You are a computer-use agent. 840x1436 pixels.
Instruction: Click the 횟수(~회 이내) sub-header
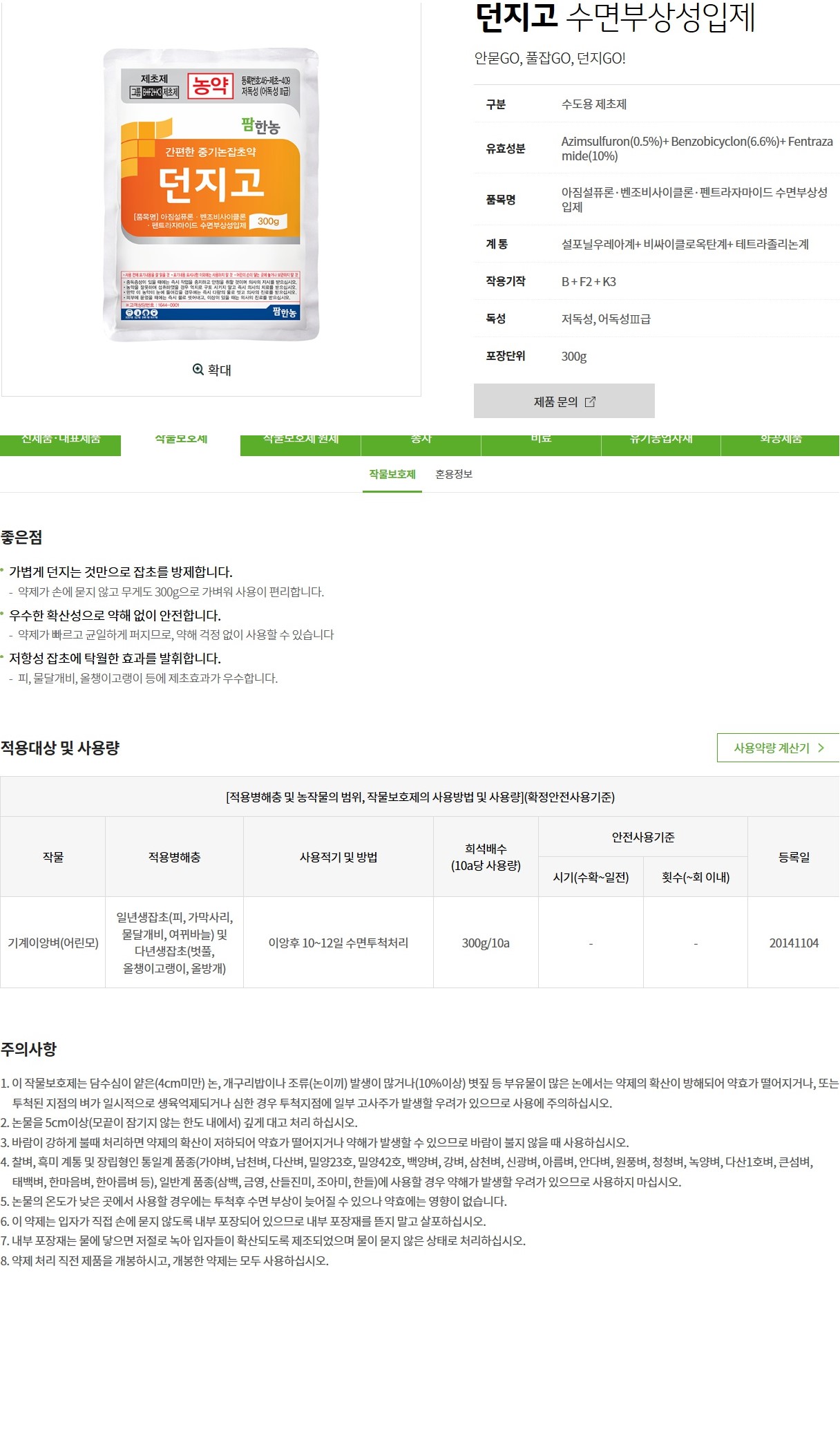[x=696, y=877]
